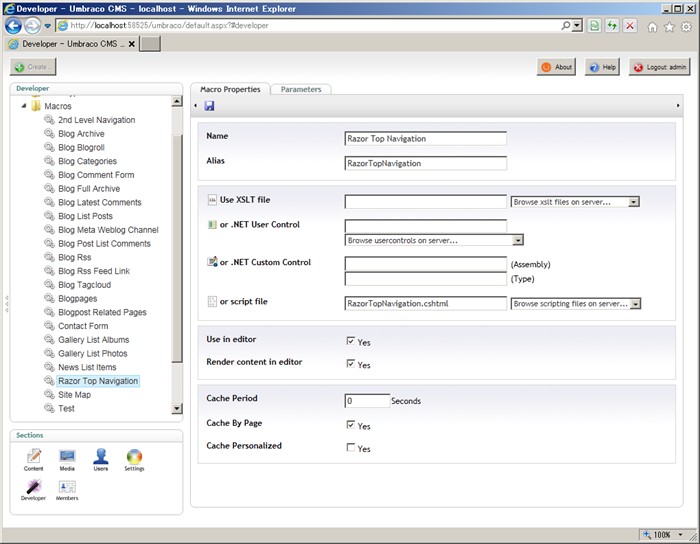Open the Content section icon
This screenshot has height=544, width=700.
33,460
